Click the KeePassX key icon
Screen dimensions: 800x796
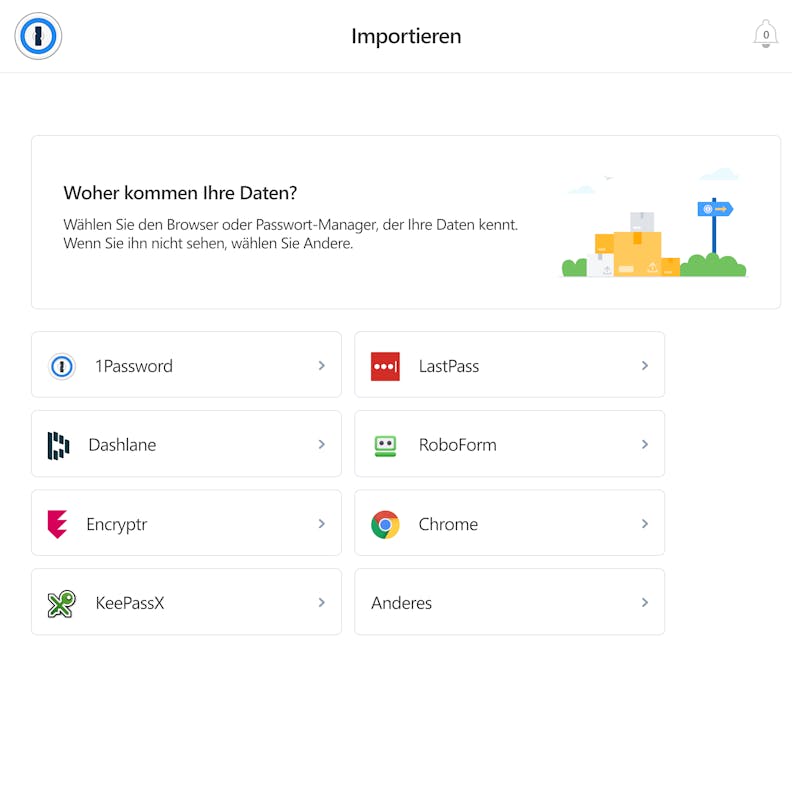pos(61,604)
